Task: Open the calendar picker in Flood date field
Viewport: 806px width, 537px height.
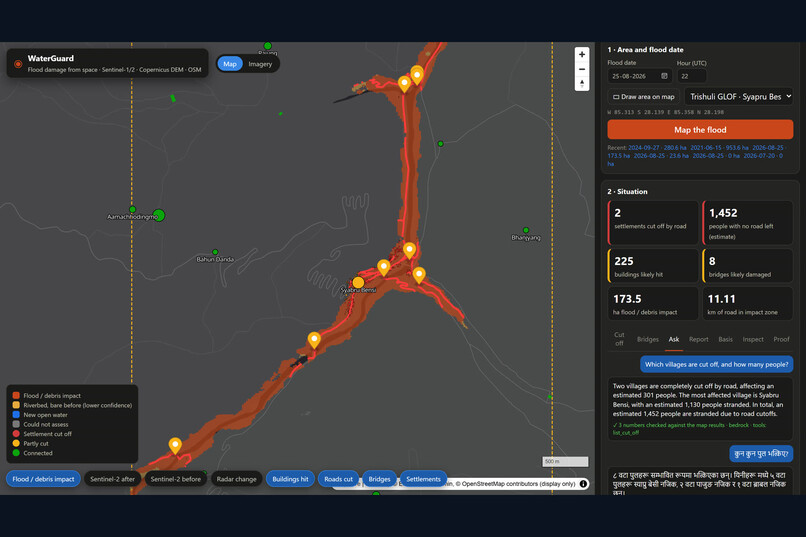Action: click(664, 76)
